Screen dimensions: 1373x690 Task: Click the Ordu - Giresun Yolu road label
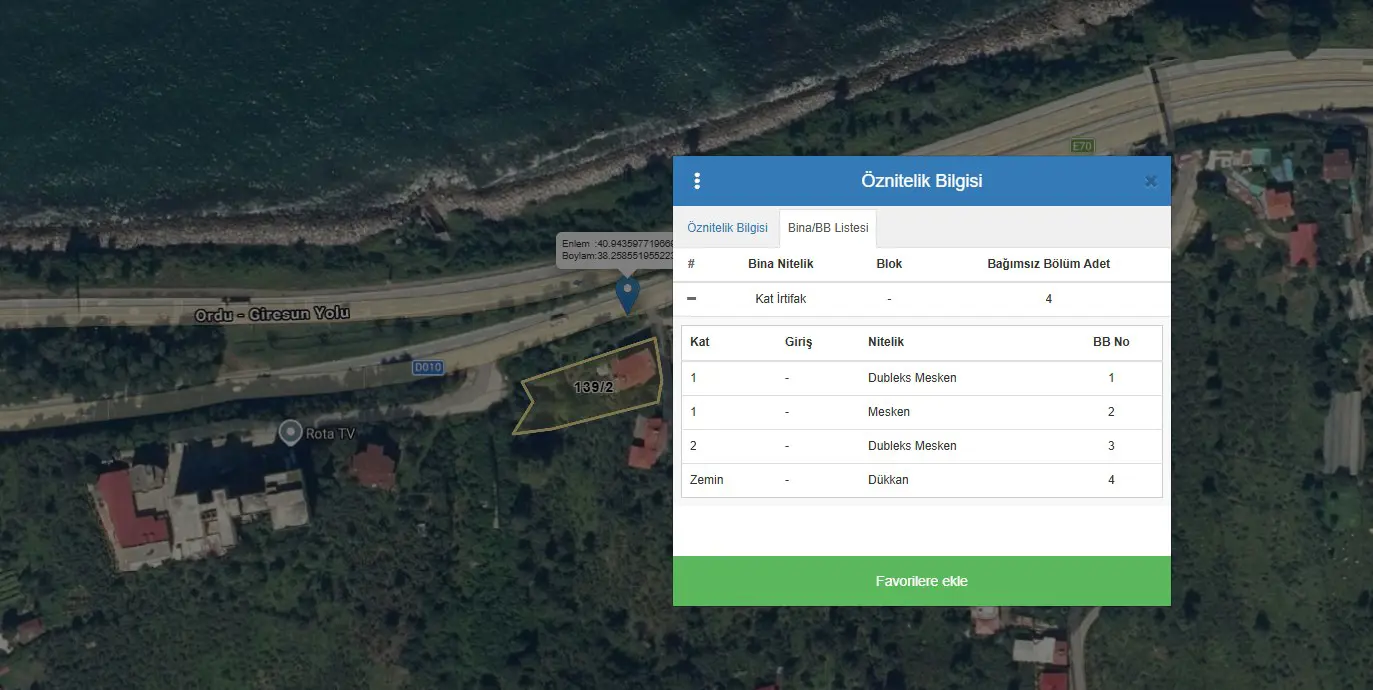tap(272, 314)
